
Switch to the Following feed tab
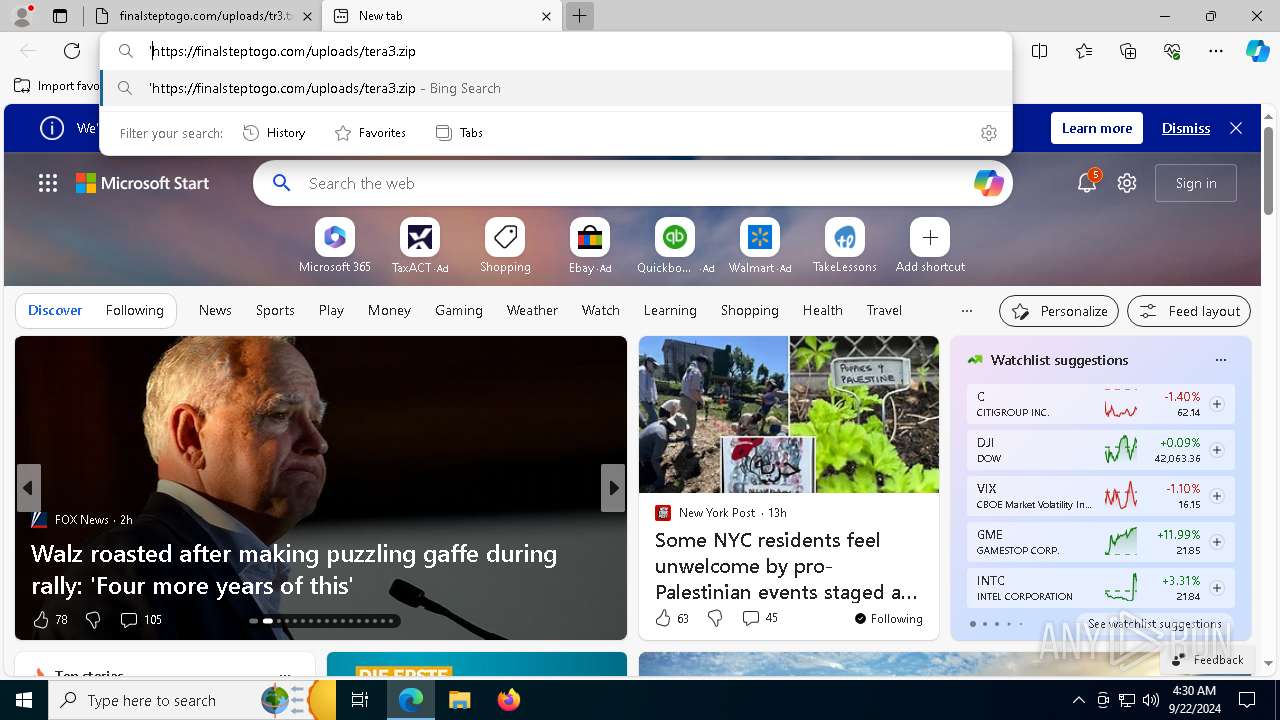(x=135, y=310)
